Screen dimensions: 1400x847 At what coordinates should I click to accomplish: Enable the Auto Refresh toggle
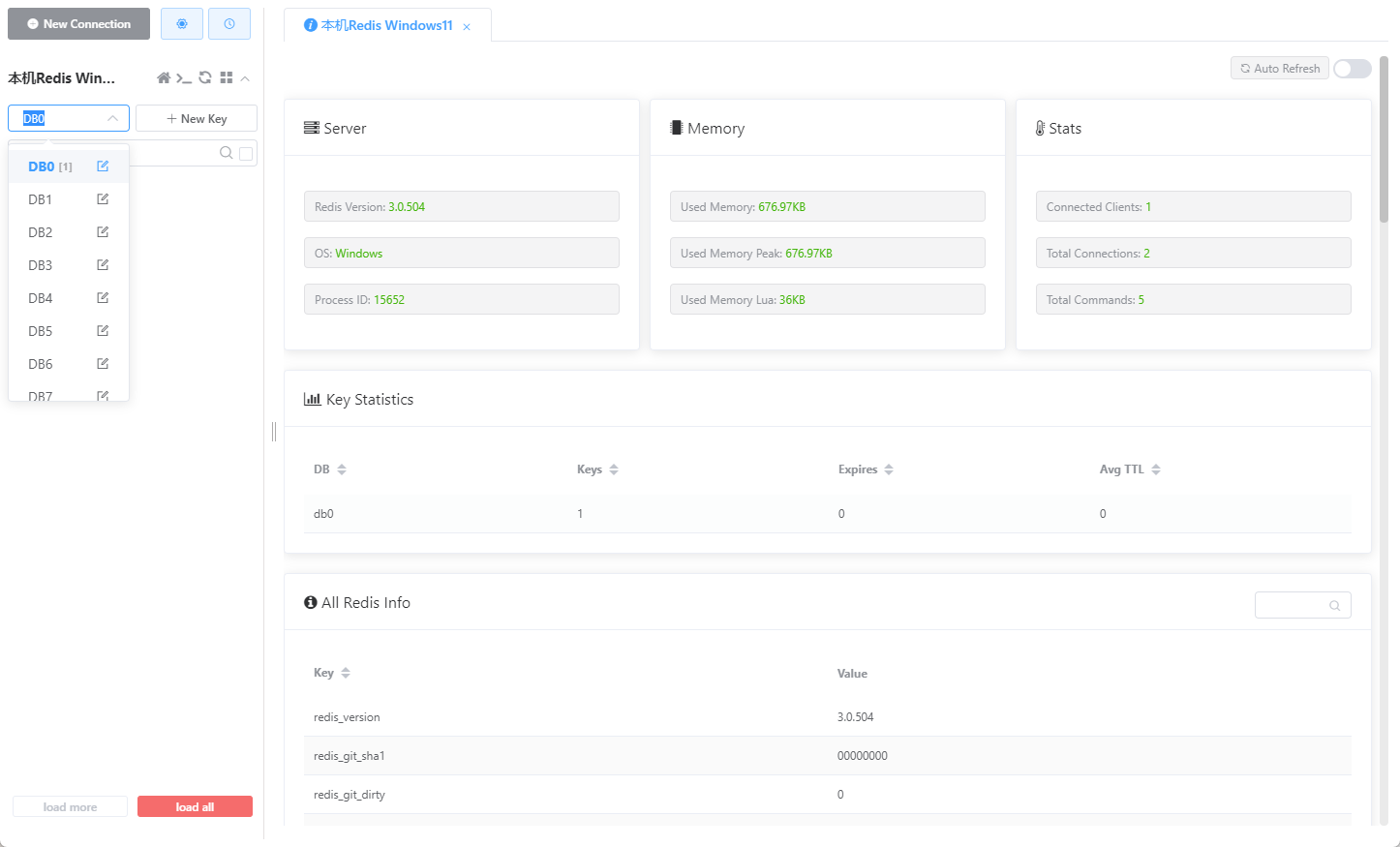(1352, 68)
